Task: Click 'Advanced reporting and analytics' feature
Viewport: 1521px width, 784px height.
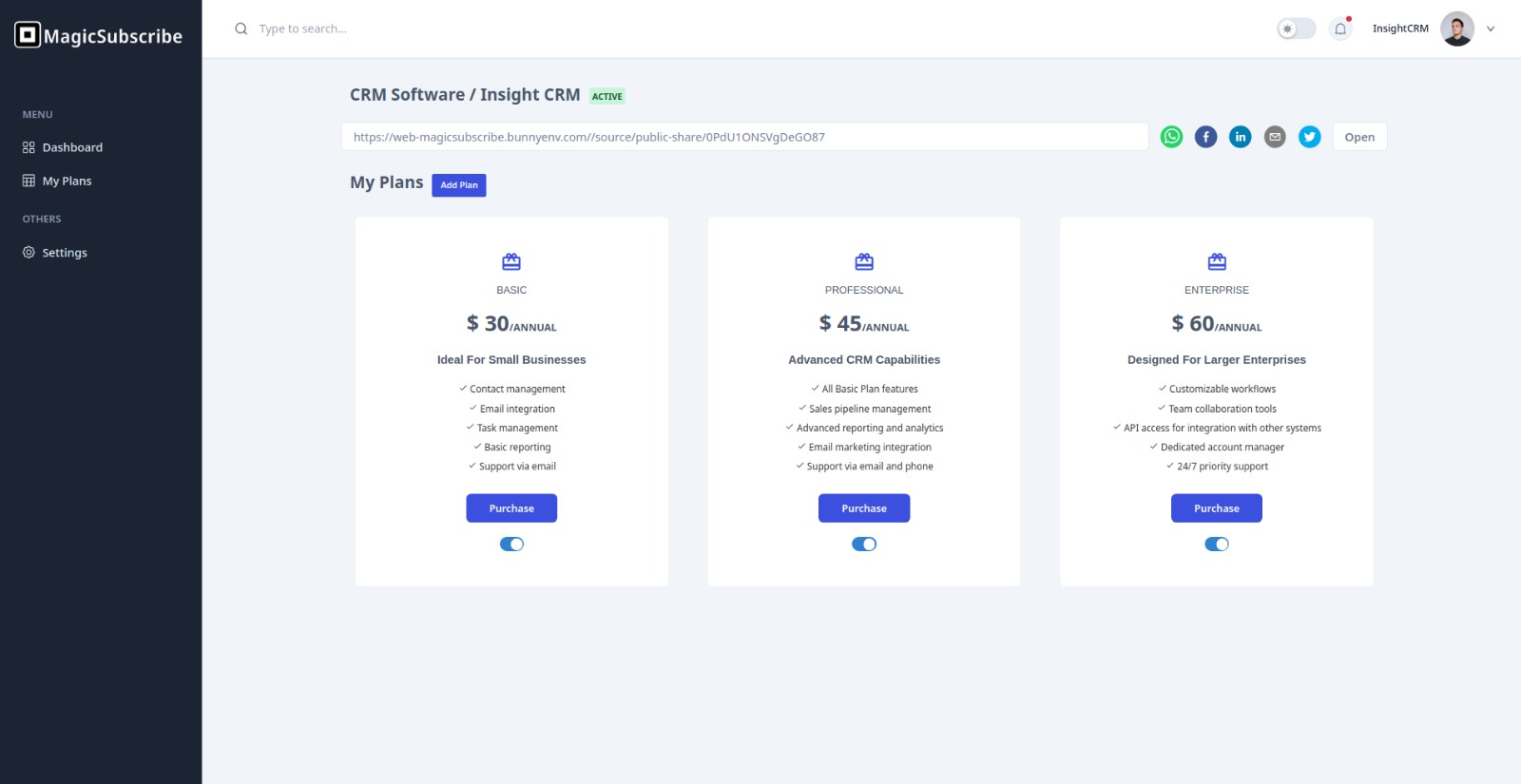Action: click(x=870, y=428)
